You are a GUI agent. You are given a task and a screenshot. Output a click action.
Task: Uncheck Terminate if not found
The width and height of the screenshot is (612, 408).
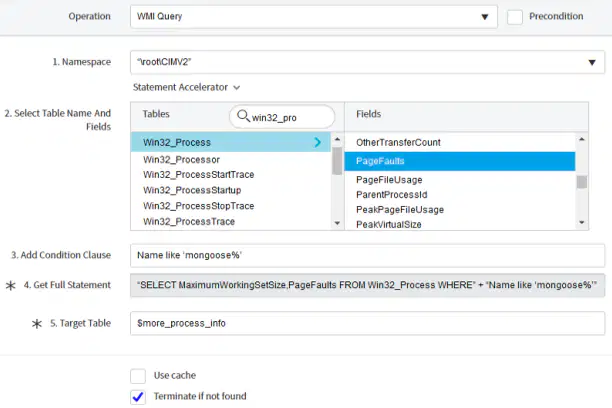[138, 397]
